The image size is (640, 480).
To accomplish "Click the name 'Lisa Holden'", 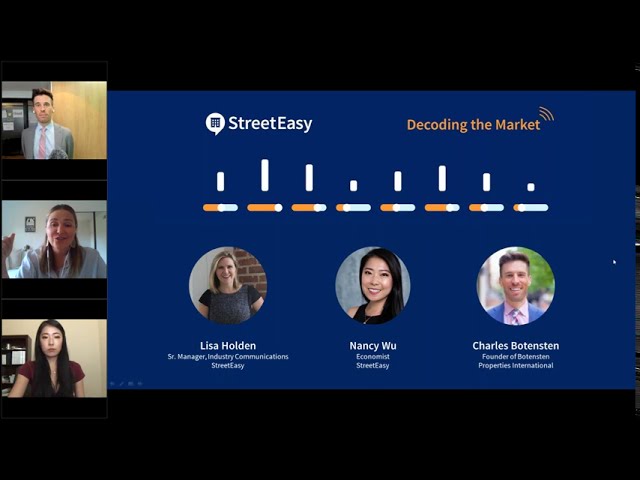I will coord(228,346).
